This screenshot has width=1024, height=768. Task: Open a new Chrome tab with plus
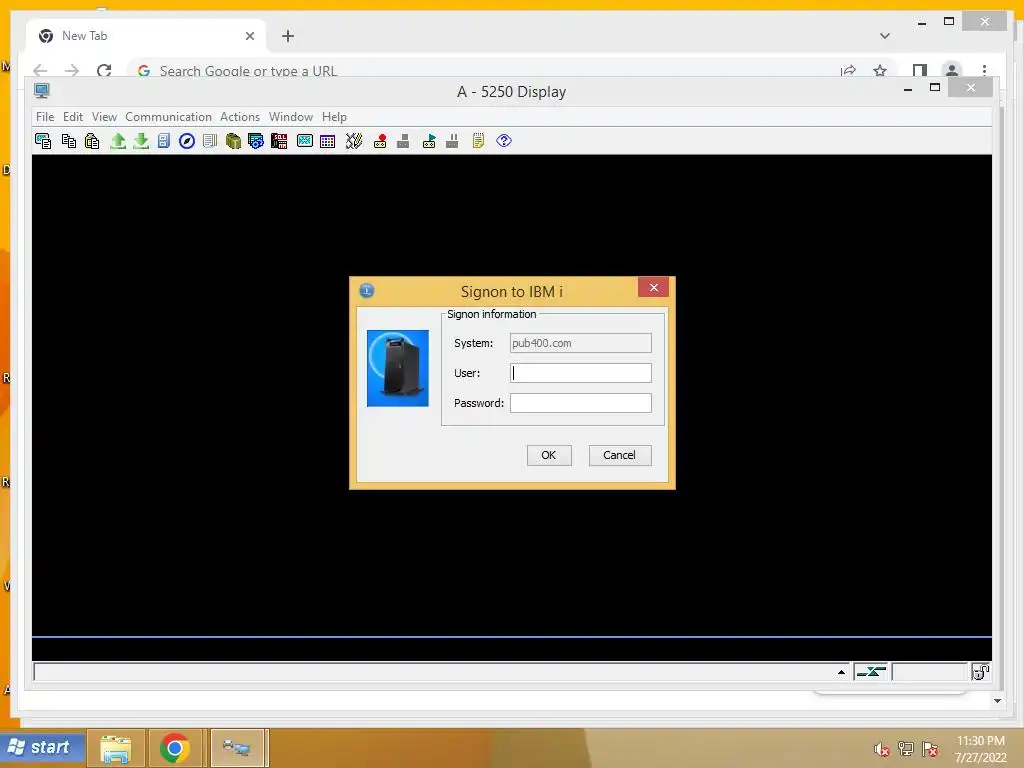(x=288, y=36)
